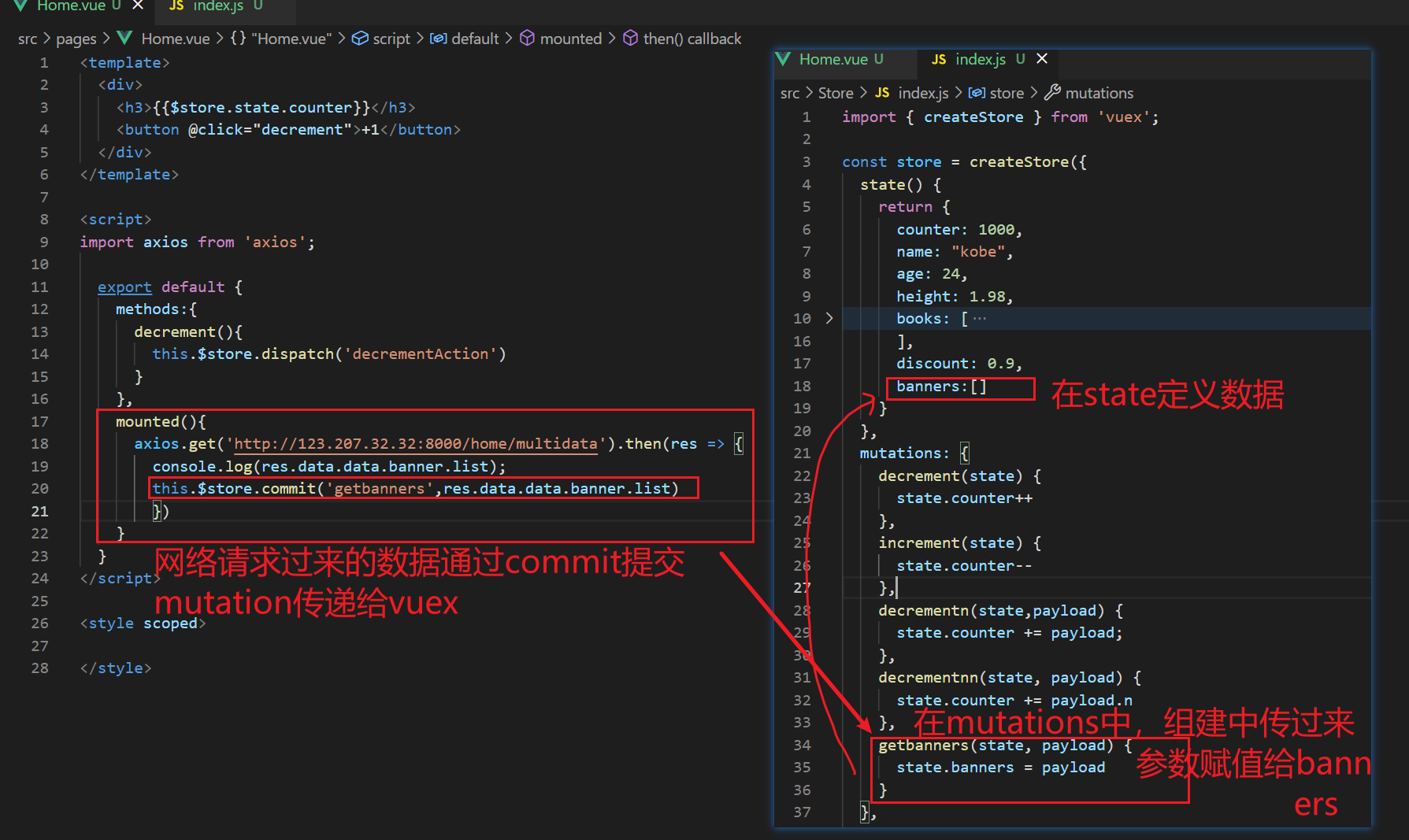Click 'import axios from' line
Viewport: 1409px width, 840px height.
[197, 242]
